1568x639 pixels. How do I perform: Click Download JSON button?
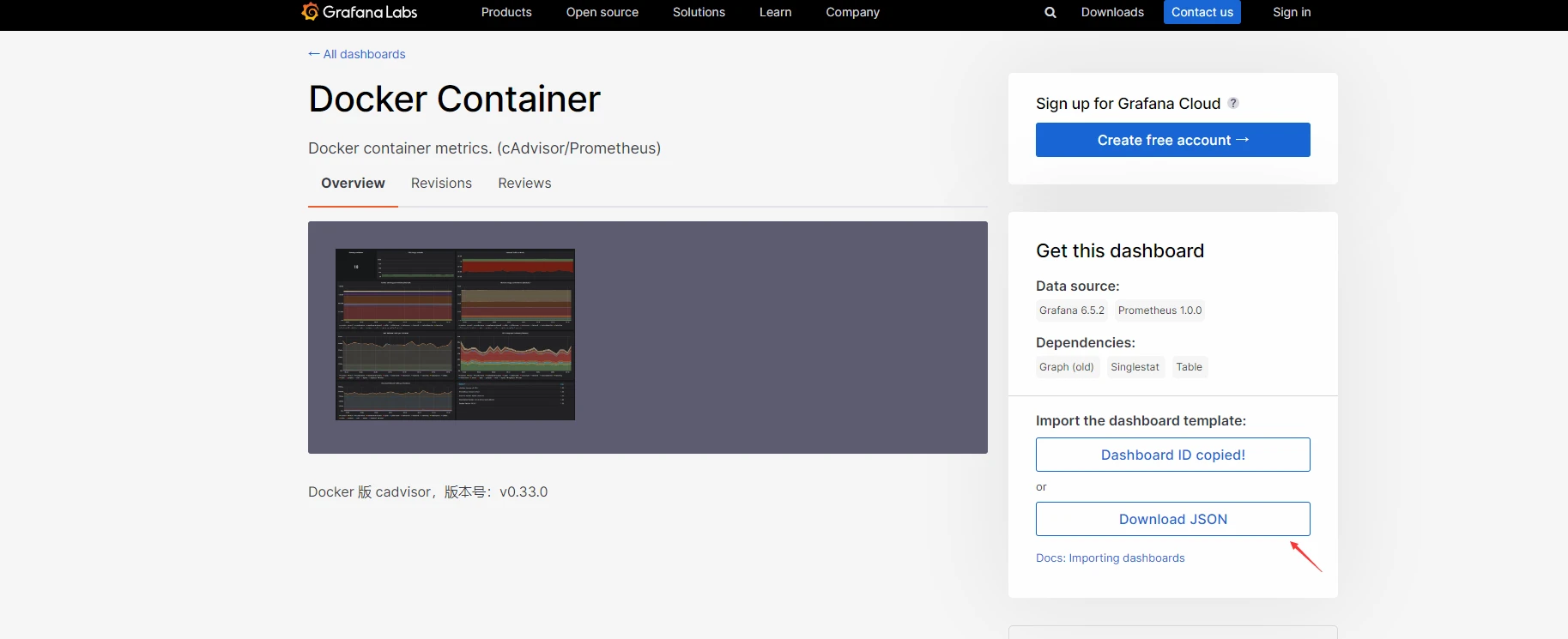(x=1173, y=519)
